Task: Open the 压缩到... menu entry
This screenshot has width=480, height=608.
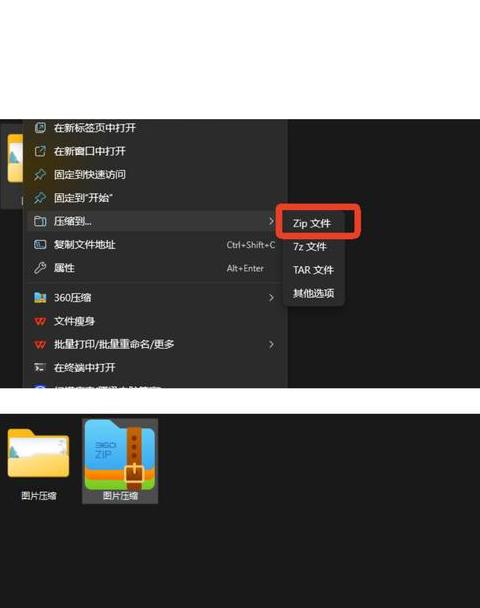Action: [x=152, y=221]
